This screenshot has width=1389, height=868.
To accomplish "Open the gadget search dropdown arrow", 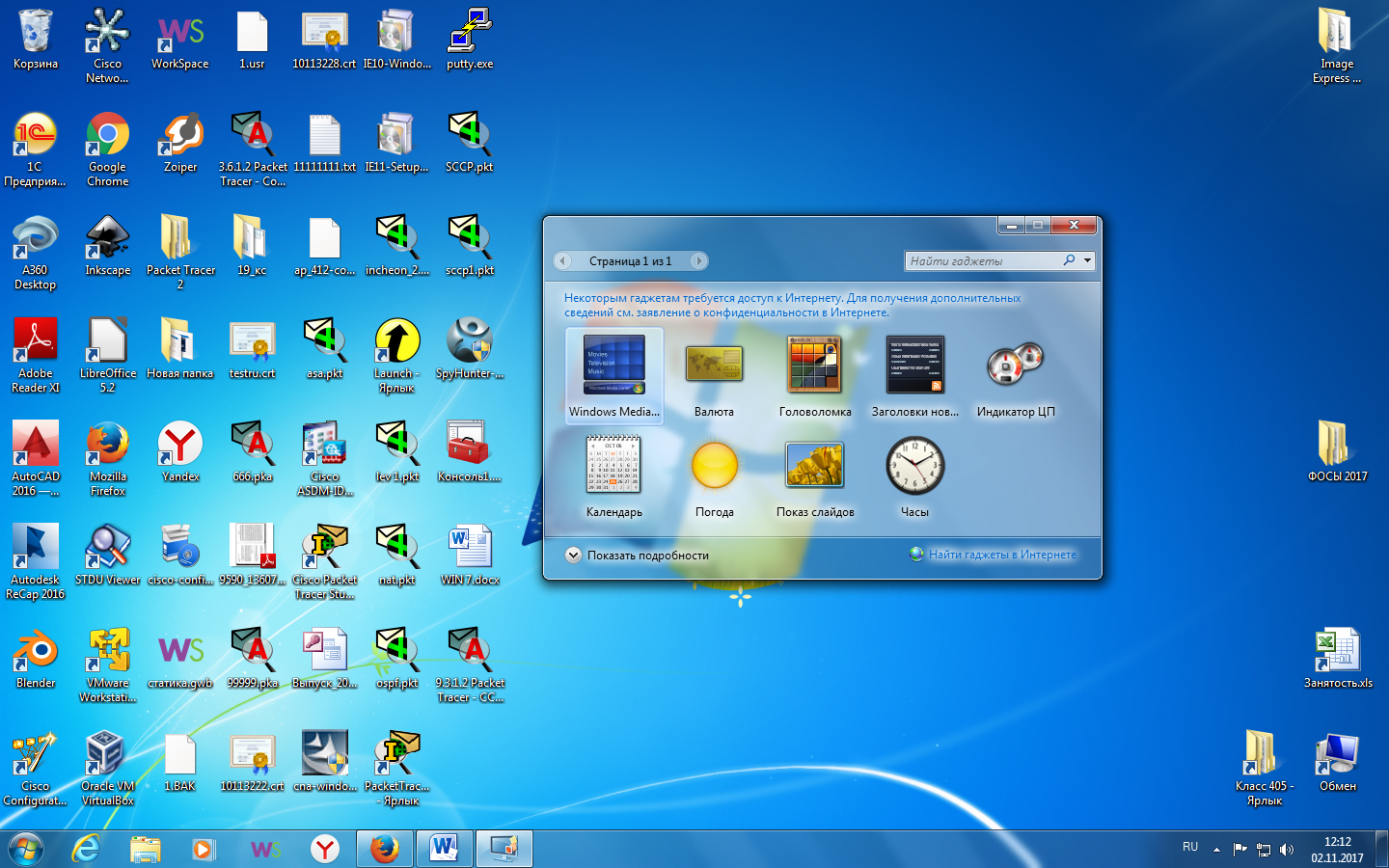I will (x=1087, y=260).
